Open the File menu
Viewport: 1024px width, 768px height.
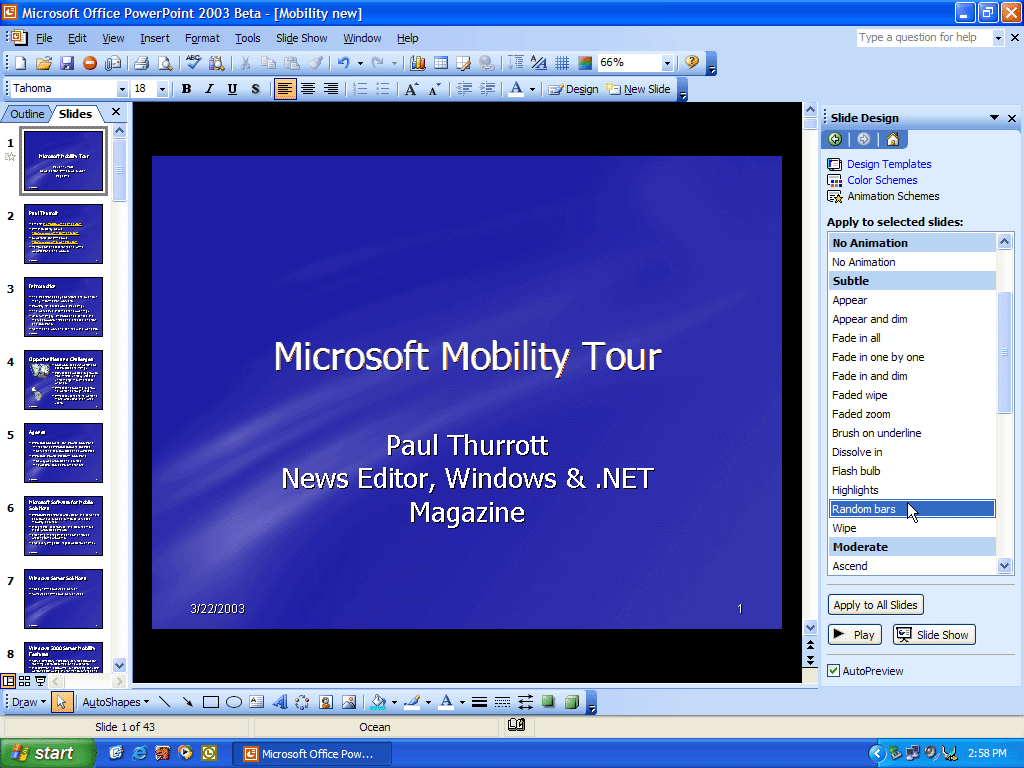point(44,39)
